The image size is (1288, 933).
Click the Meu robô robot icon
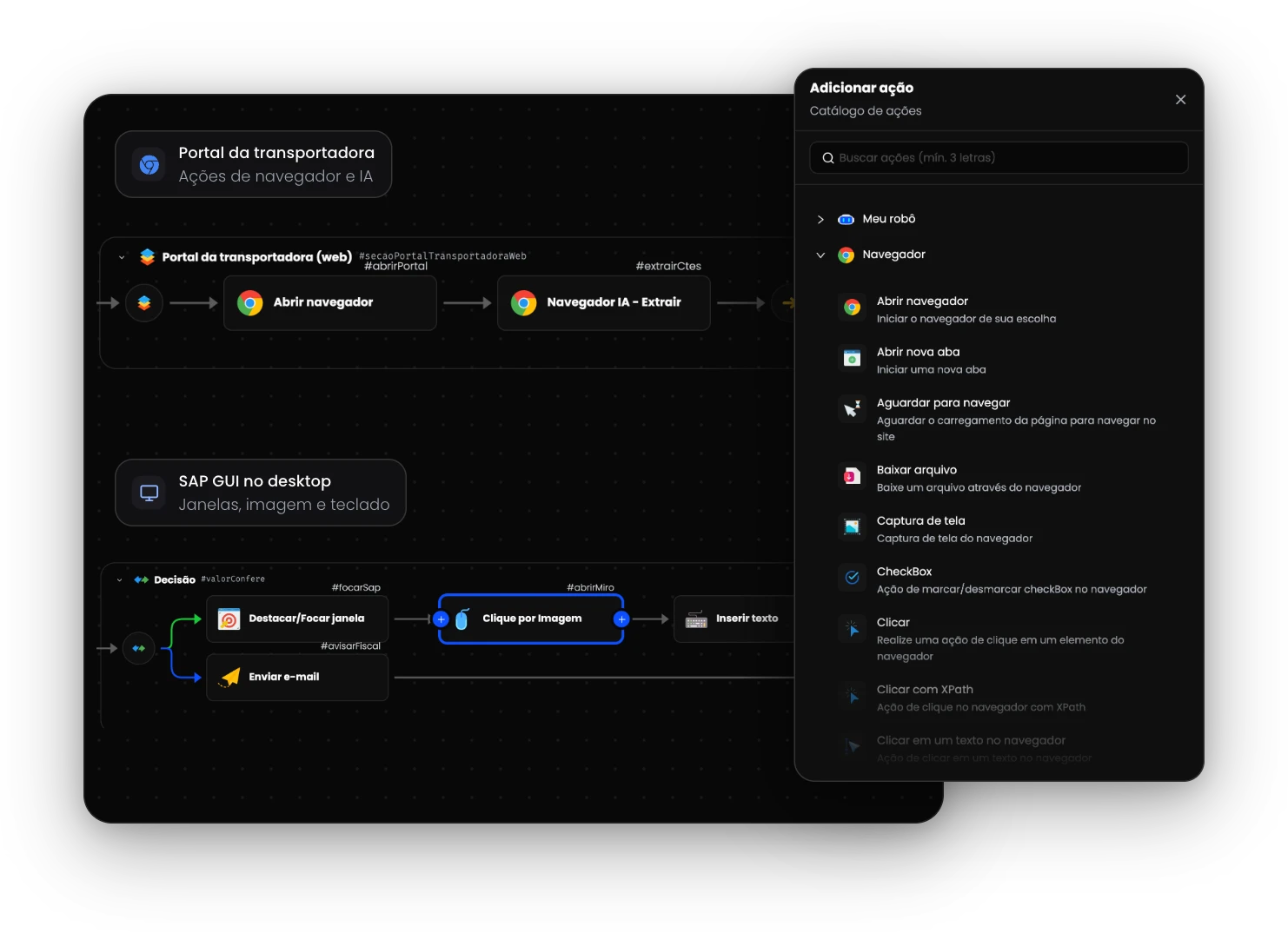coord(846,220)
